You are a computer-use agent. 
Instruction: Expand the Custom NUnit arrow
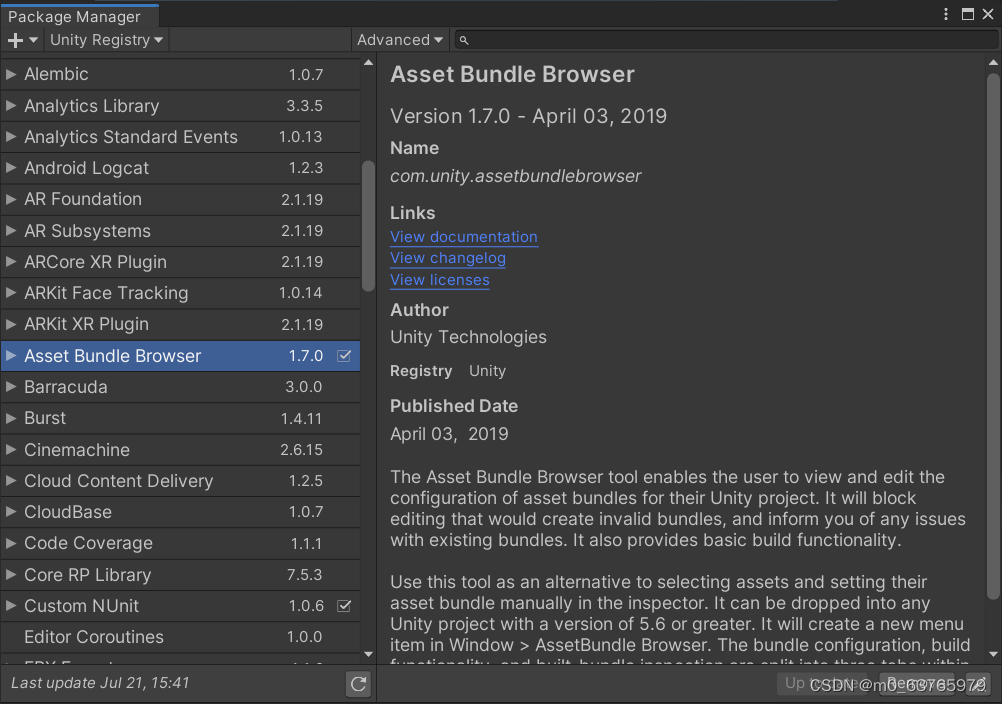(x=11, y=606)
